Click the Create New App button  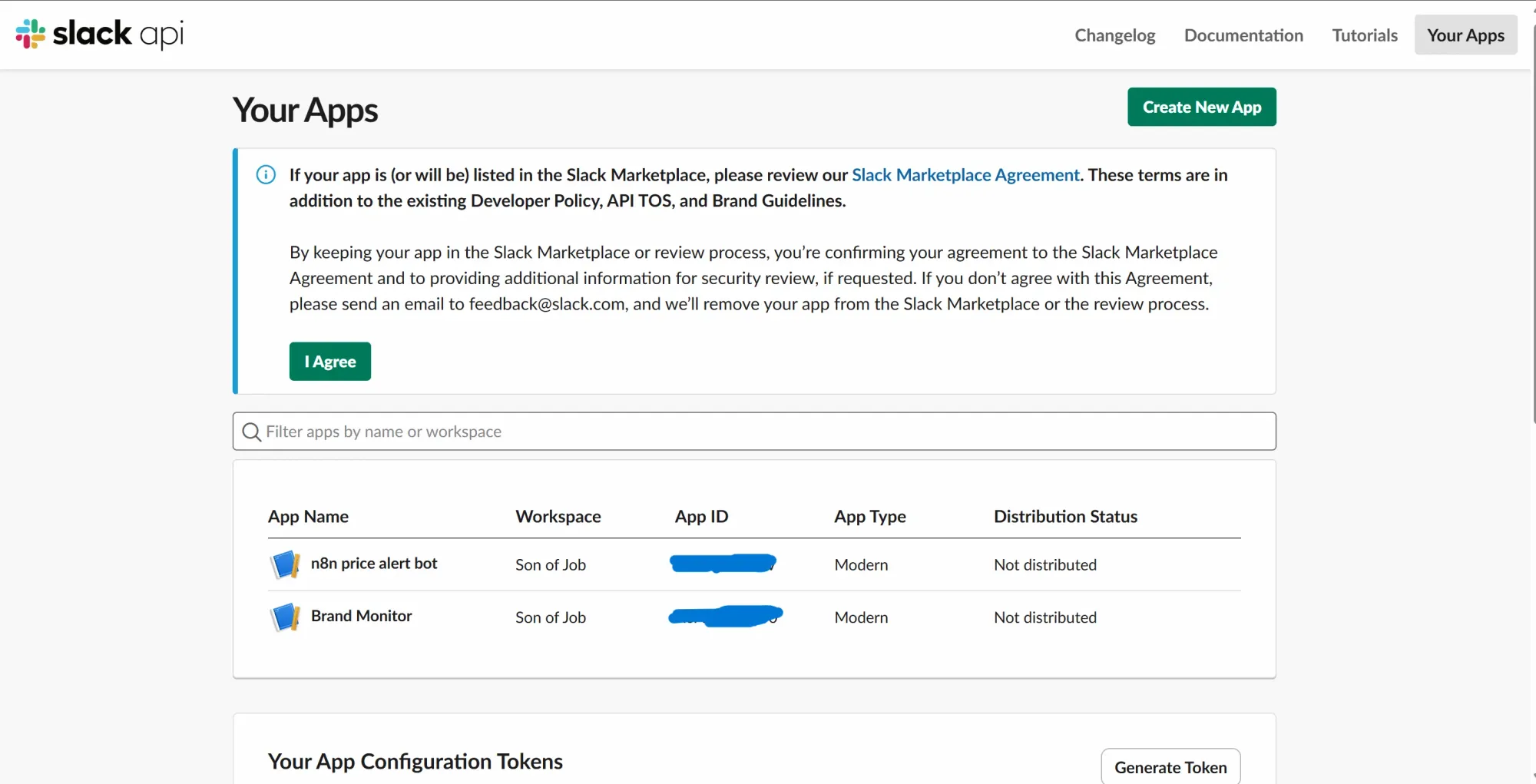pos(1202,107)
